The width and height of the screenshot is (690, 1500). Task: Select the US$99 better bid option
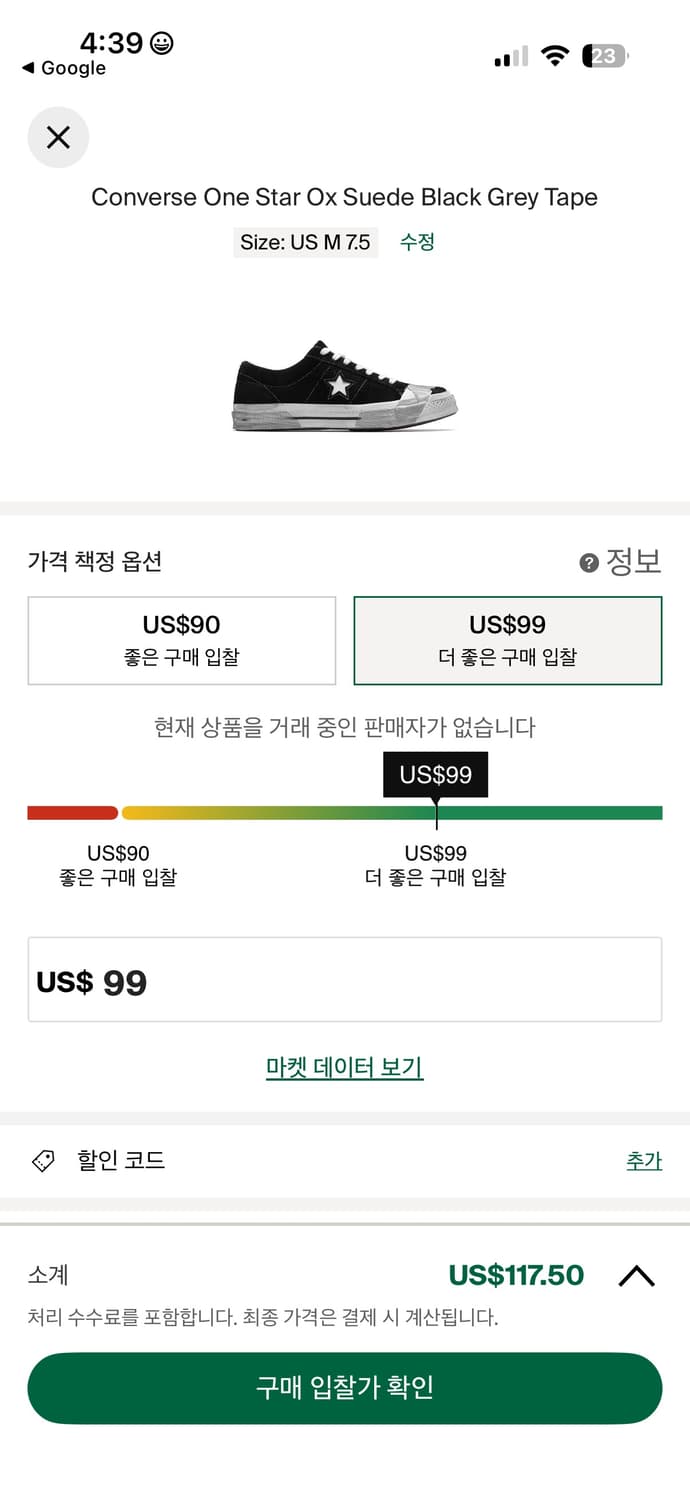pos(507,640)
